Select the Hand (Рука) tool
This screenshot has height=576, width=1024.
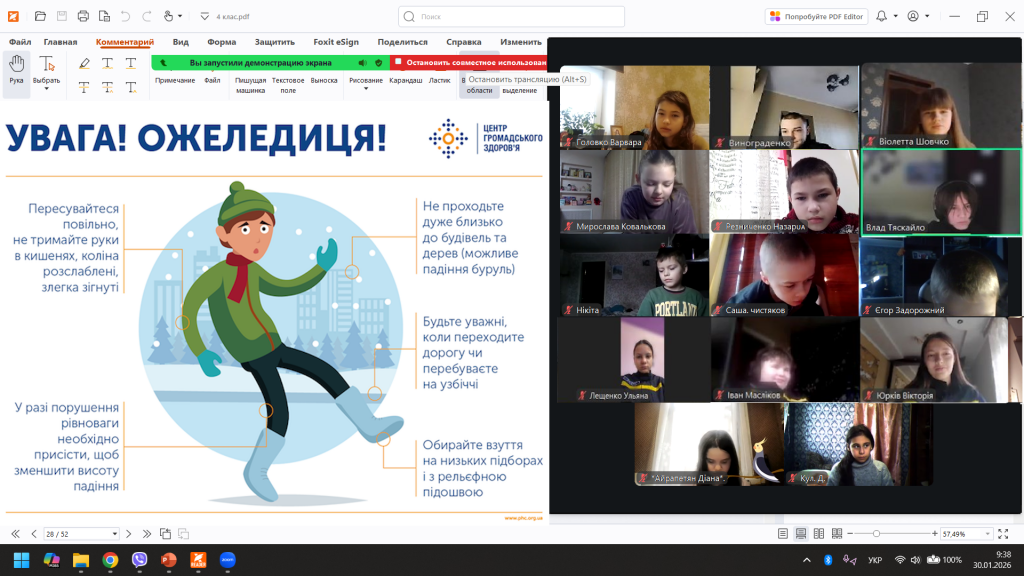[16, 70]
